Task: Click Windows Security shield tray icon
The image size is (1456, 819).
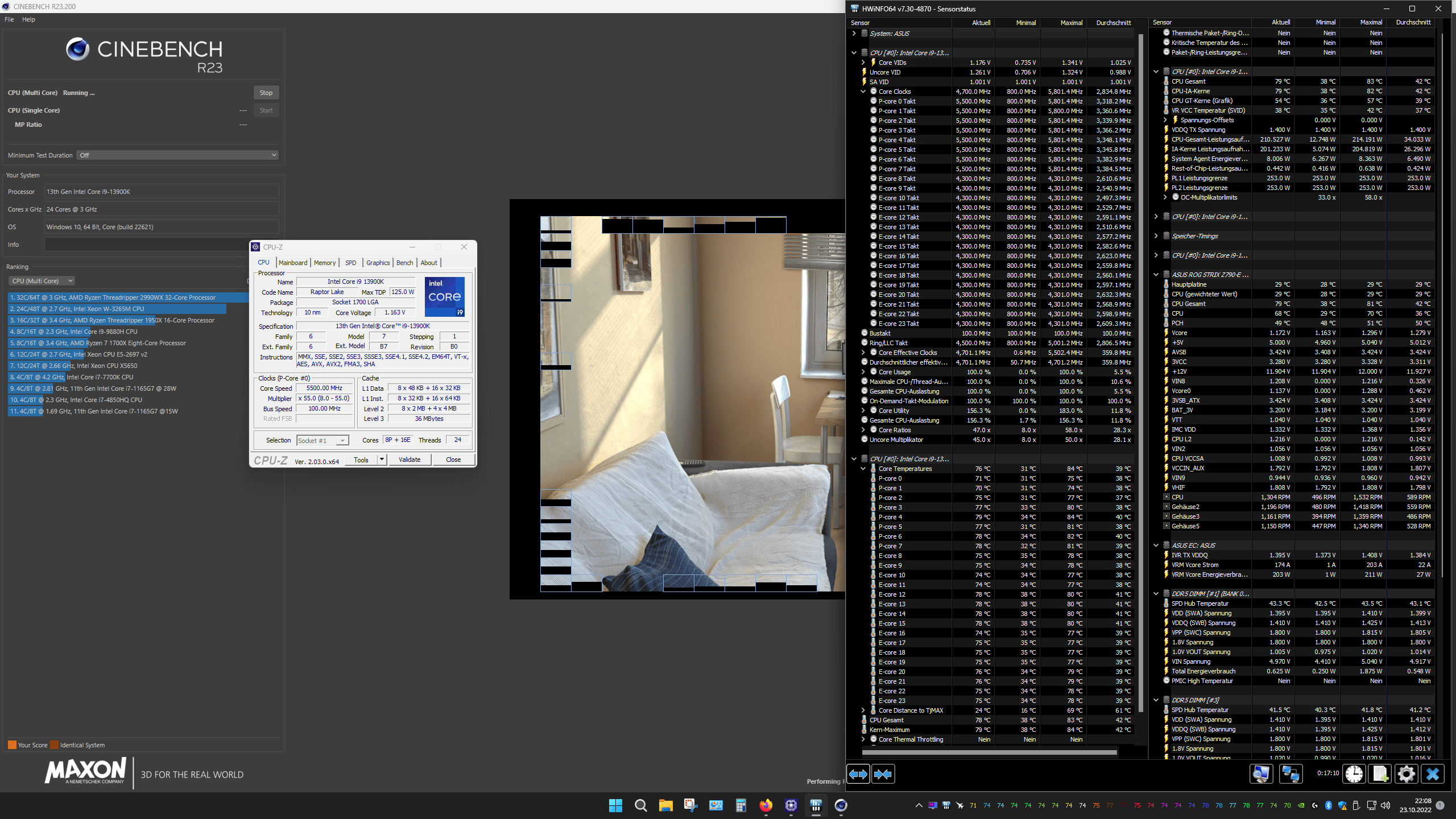Action: [x=1342, y=805]
